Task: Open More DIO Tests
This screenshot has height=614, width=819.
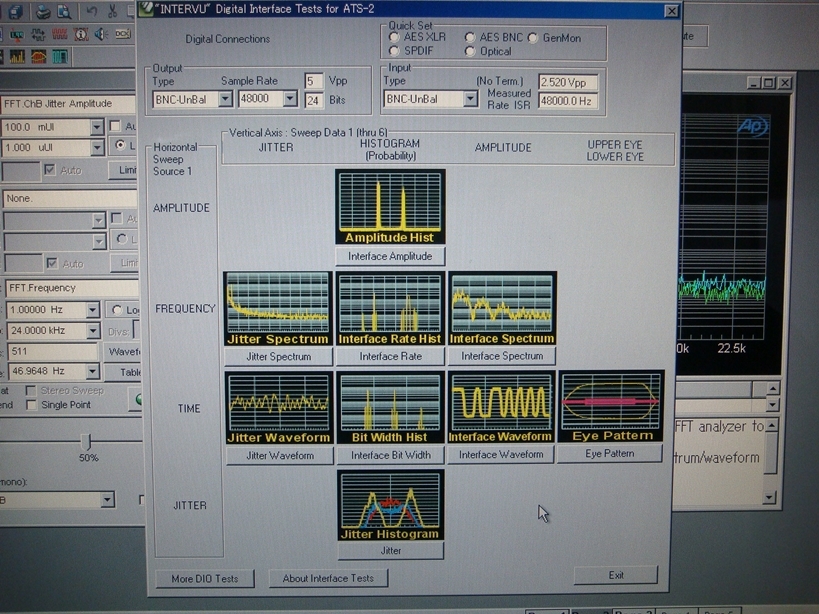Action: pos(205,578)
